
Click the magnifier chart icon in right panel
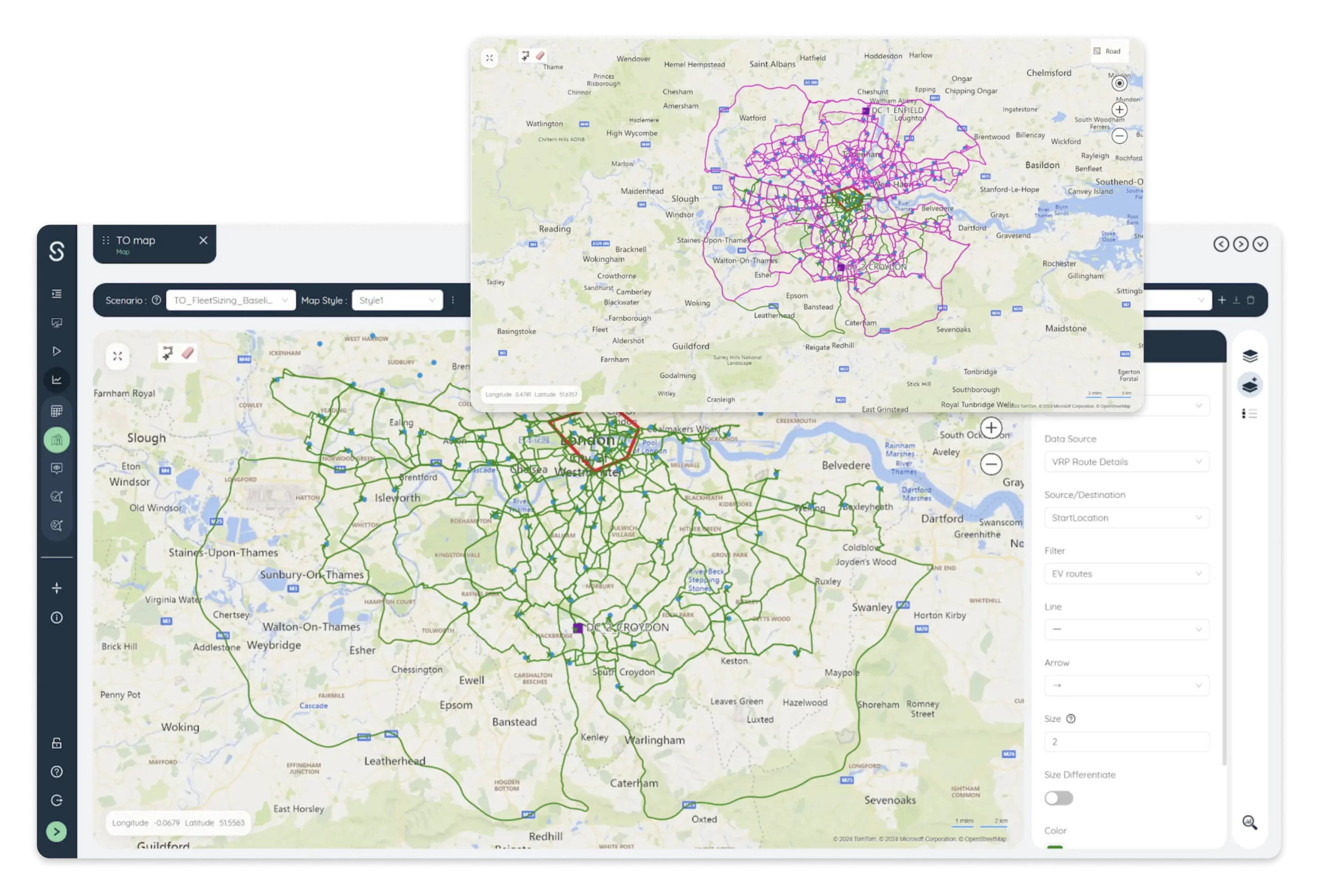click(x=1250, y=822)
